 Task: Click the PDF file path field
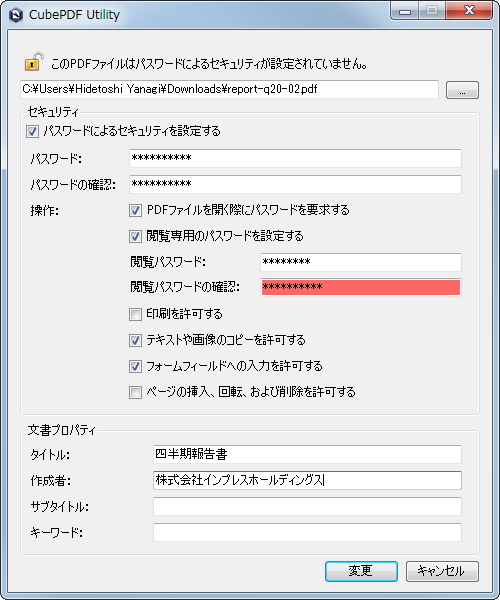(x=230, y=89)
